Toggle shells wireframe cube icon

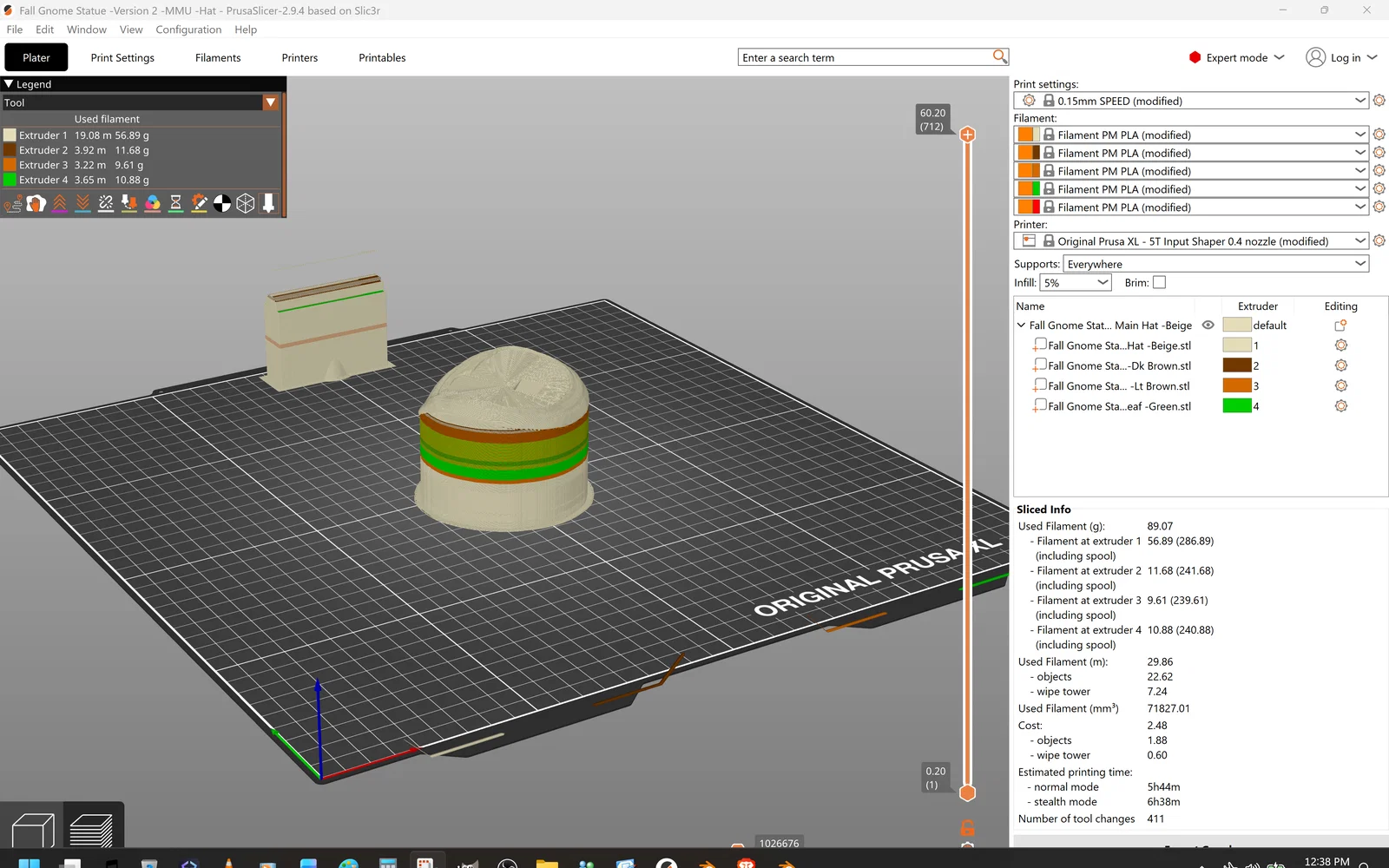click(246, 203)
